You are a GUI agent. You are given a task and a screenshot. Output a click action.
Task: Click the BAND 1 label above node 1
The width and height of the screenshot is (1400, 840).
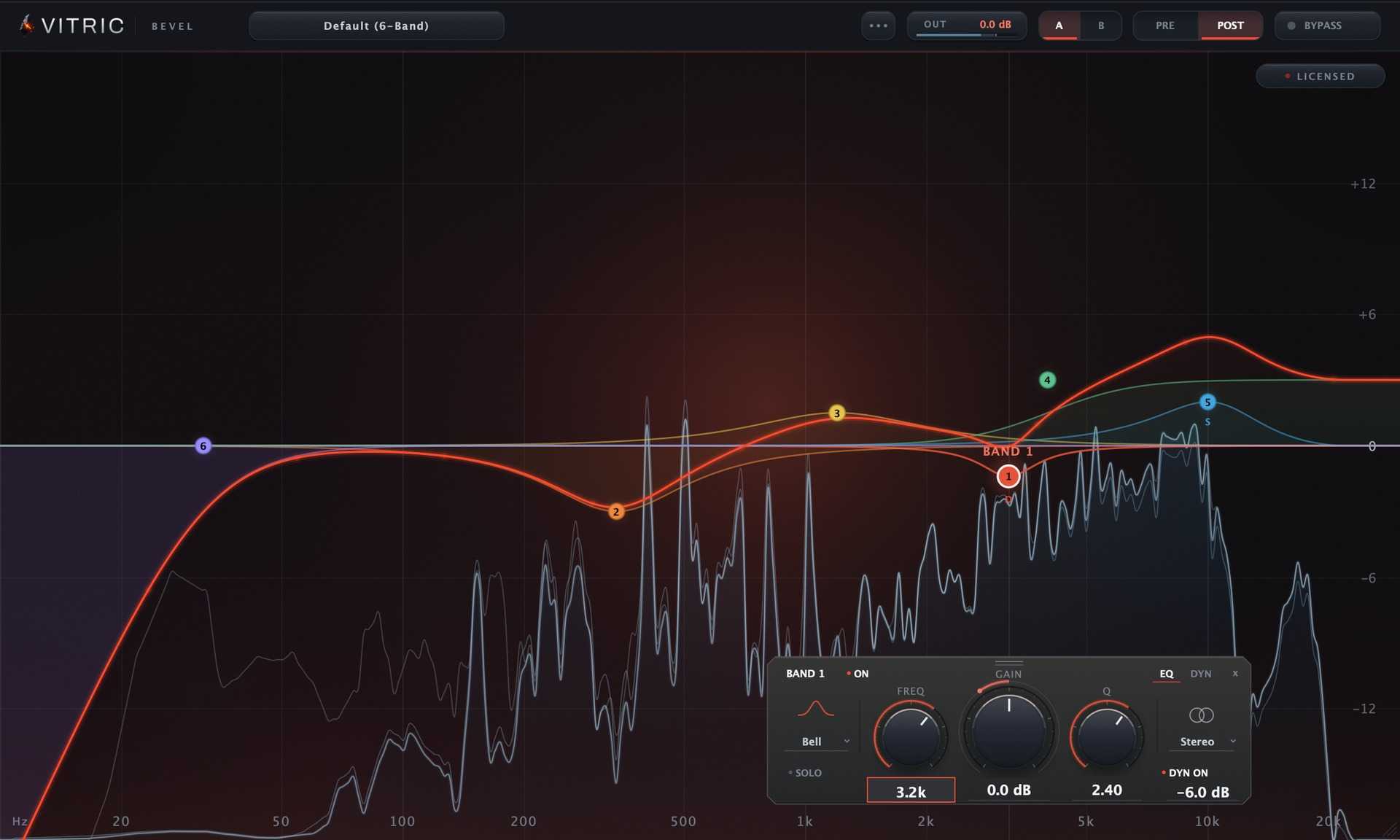pyautogui.click(x=1008, y=451)
